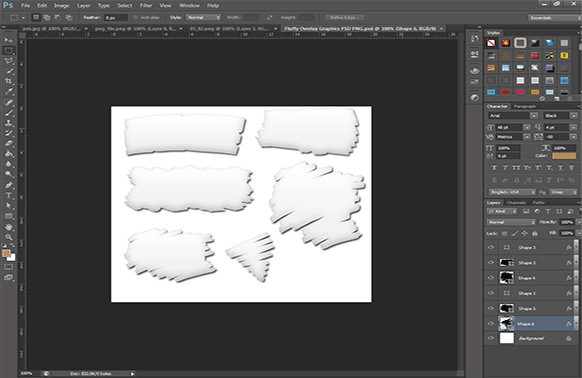The image size is (582, 378).
Task: Open the Crisp anti-aliasing dropdown
Action: coord(563,192)
